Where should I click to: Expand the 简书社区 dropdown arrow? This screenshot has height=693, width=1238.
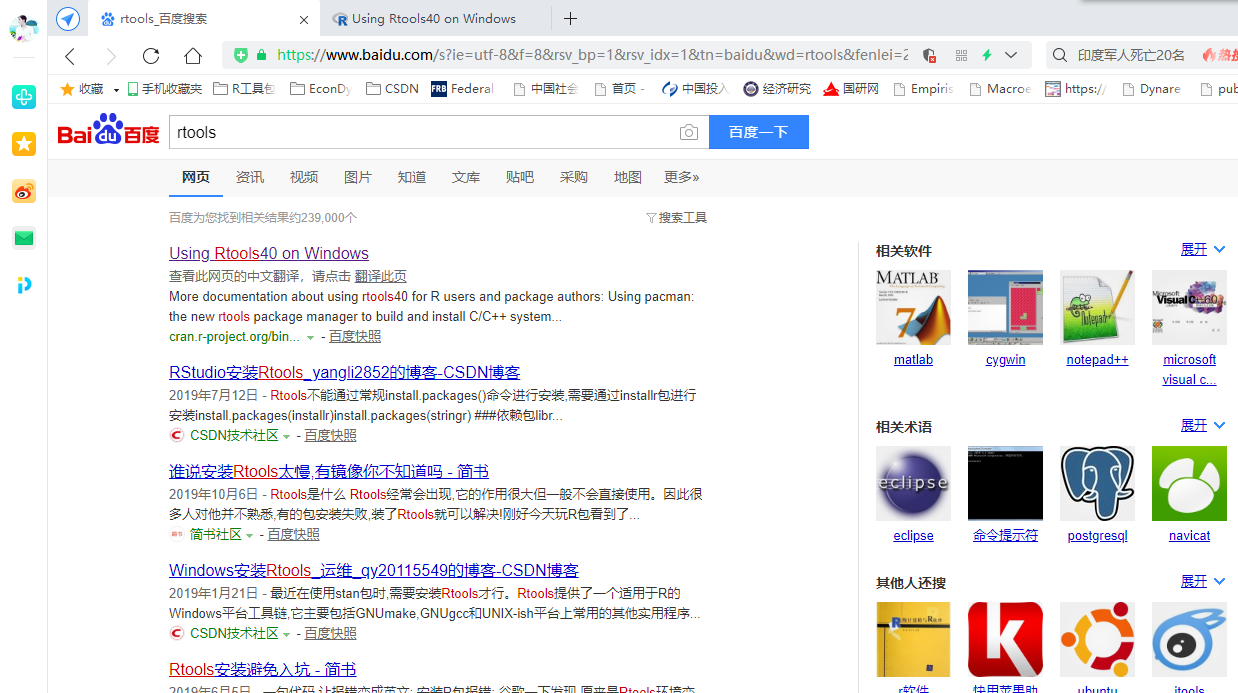coord(250,535)
